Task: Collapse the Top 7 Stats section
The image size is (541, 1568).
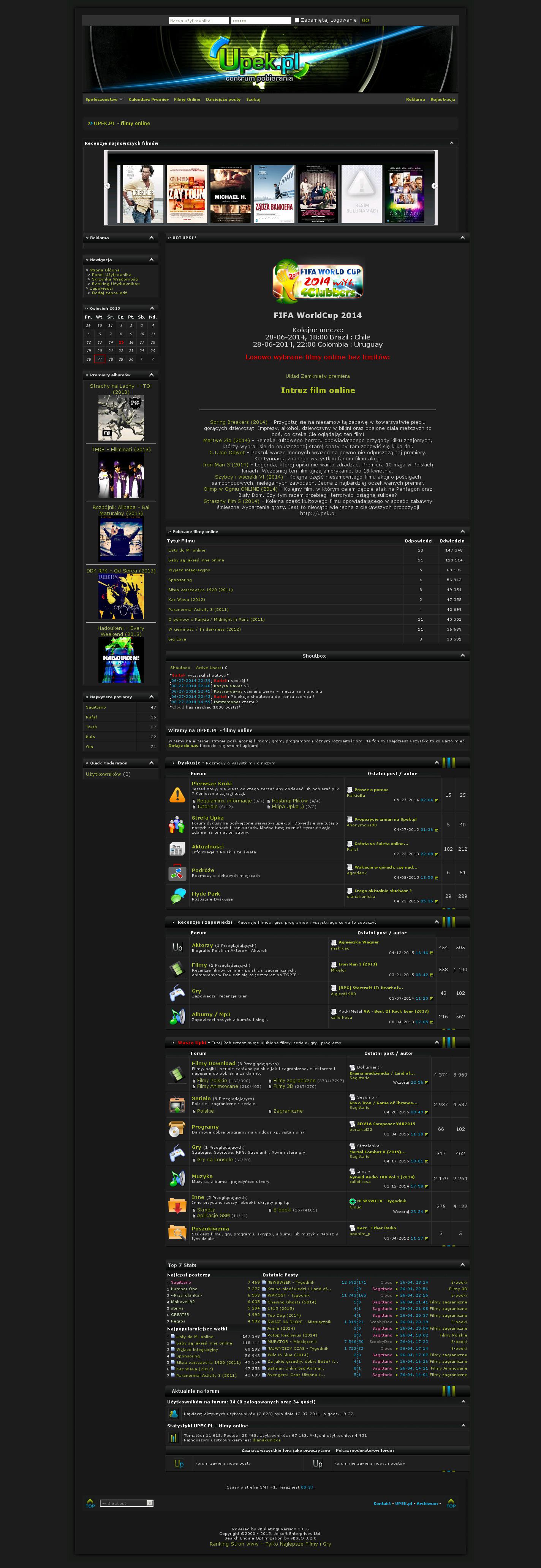Action: pyautogui.click(x=462, y=1265)
